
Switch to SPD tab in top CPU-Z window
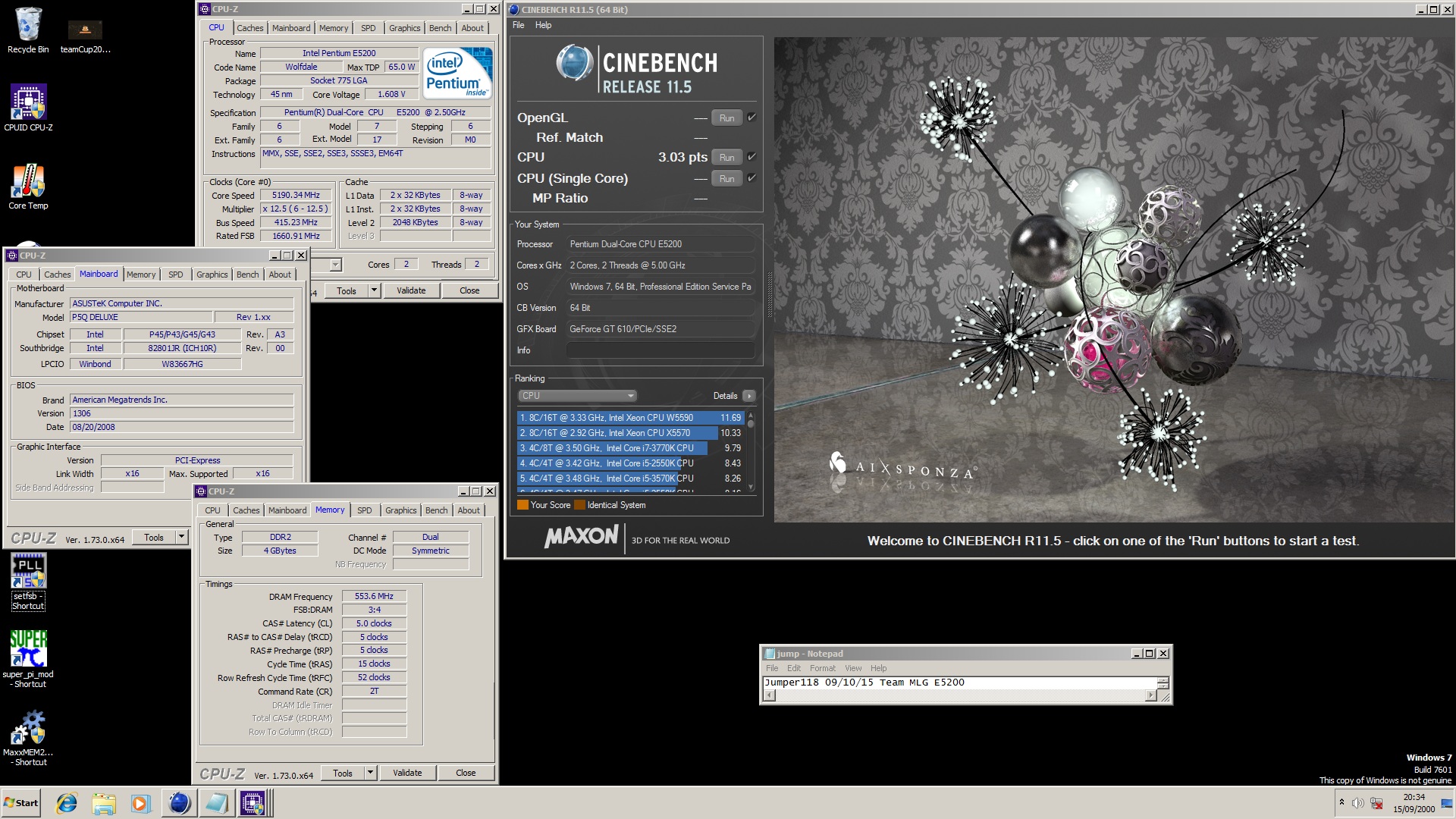pos(368,28)
